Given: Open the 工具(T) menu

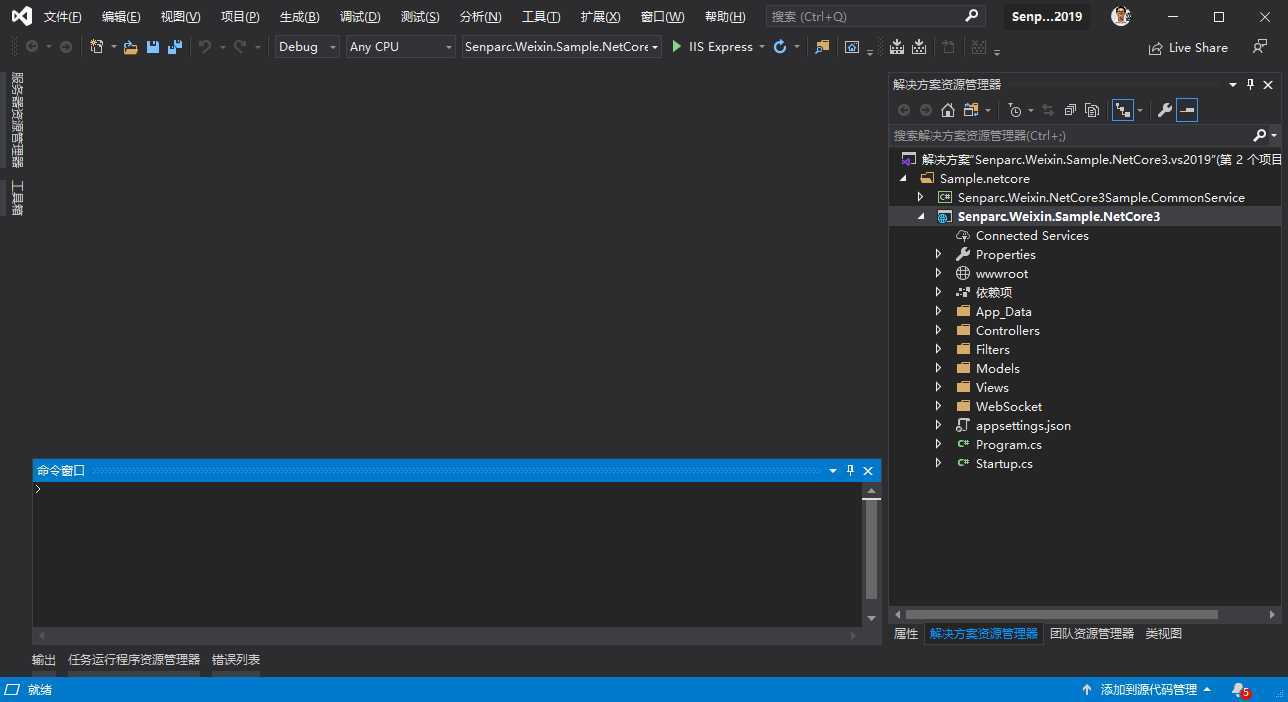Looking at the screenshot, I should pyautogui.click(x=541, y=17).
